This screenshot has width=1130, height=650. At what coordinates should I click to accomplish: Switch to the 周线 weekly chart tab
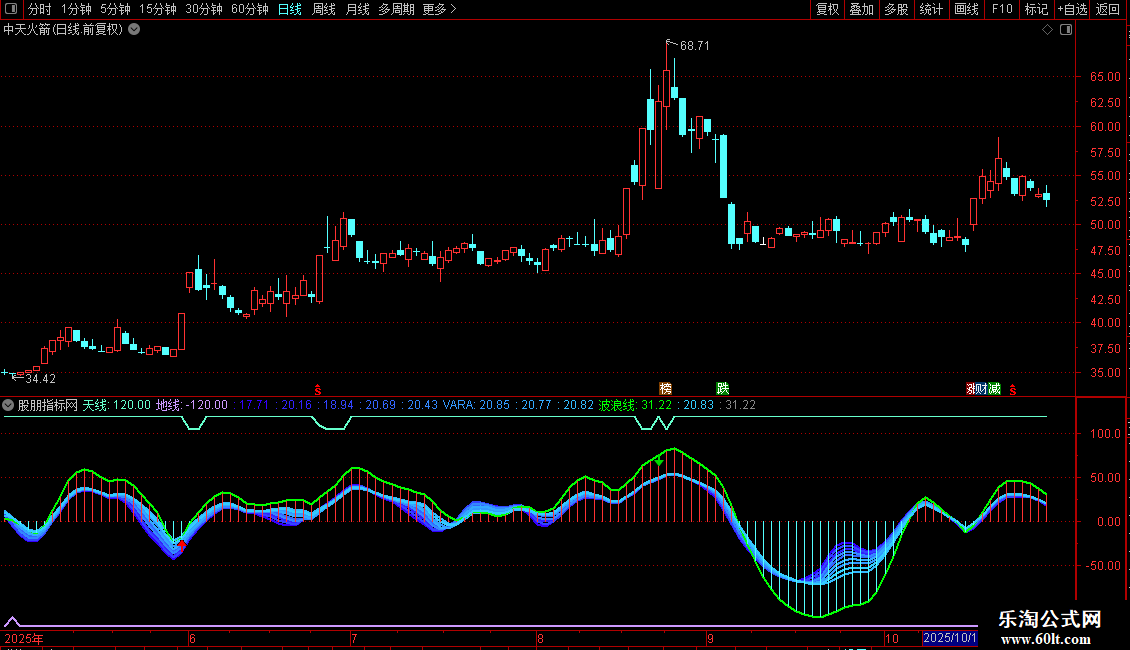[x=323, y=10]
